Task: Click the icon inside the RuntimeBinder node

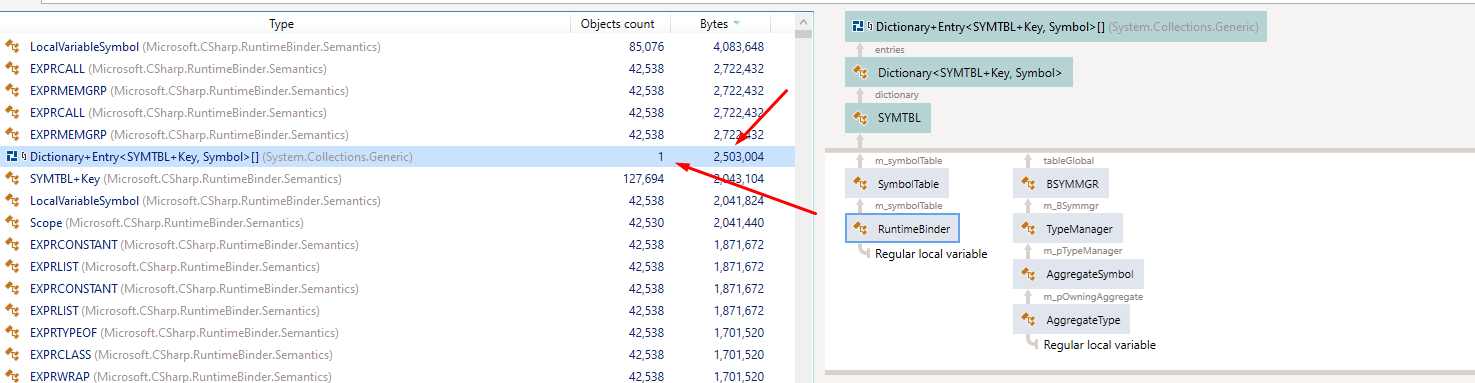Action: (x=860, y=229)
